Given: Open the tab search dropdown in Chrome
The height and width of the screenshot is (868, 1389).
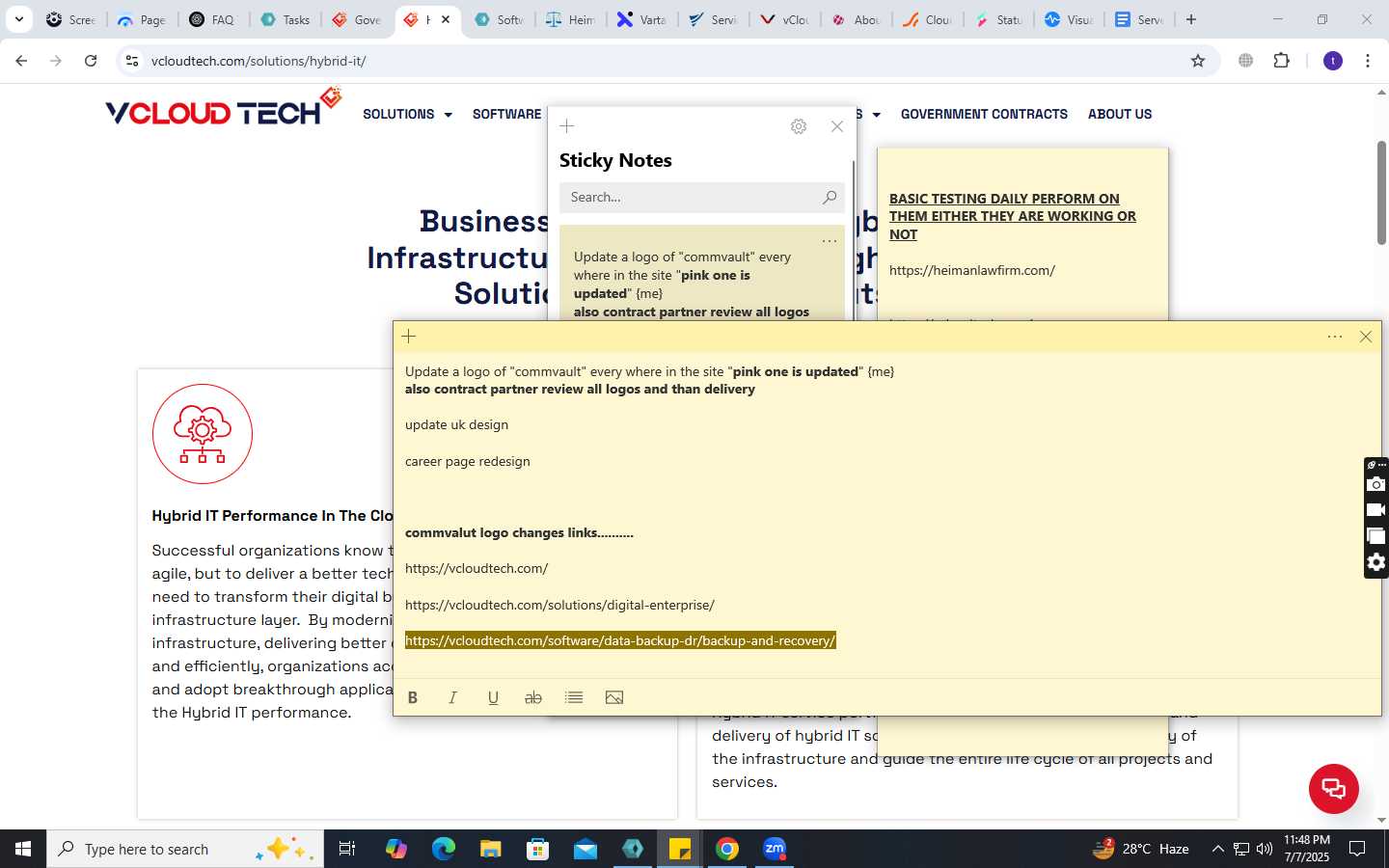Looking at the screenshot, I should coord(18,19).
